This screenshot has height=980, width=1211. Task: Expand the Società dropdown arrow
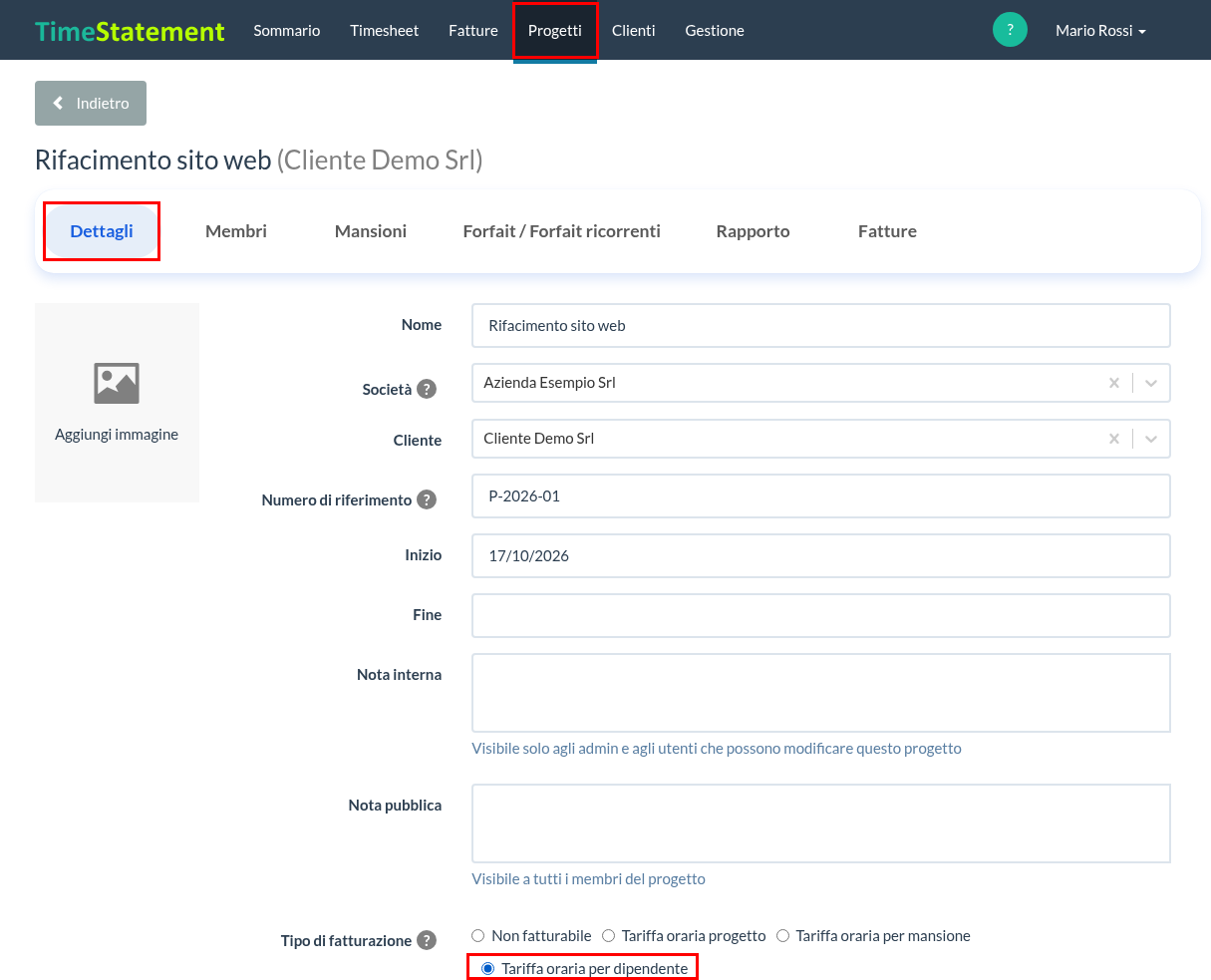(1151, 383)
